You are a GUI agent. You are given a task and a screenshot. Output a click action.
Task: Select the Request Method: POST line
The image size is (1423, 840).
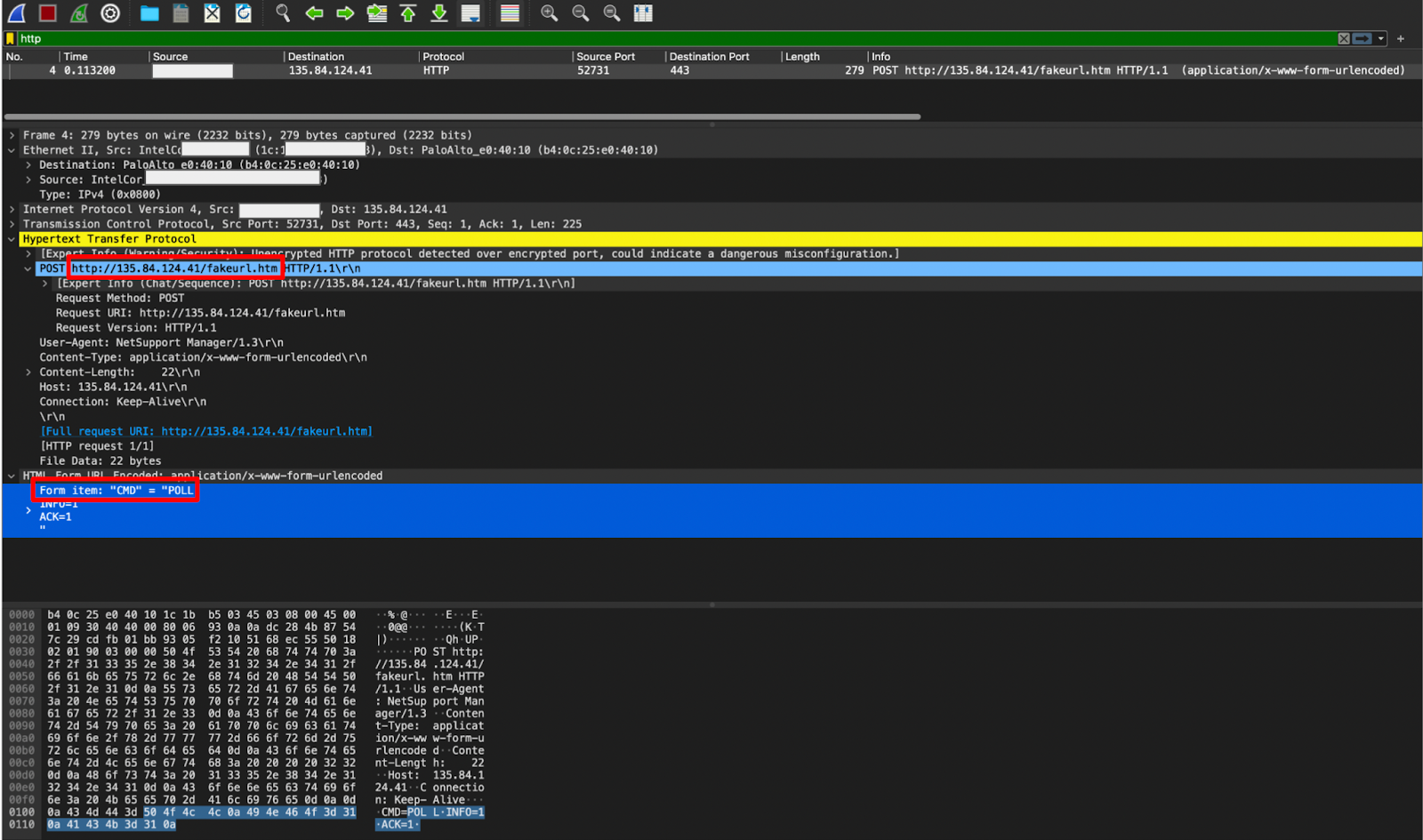120,299
